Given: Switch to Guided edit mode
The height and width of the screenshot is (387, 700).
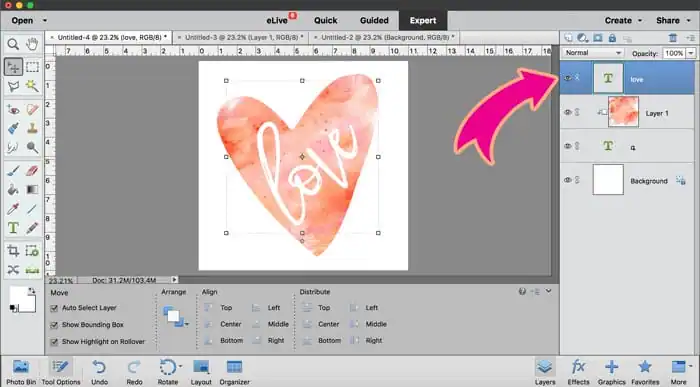Looking at the screenshot, I should (x=374, y=21).
